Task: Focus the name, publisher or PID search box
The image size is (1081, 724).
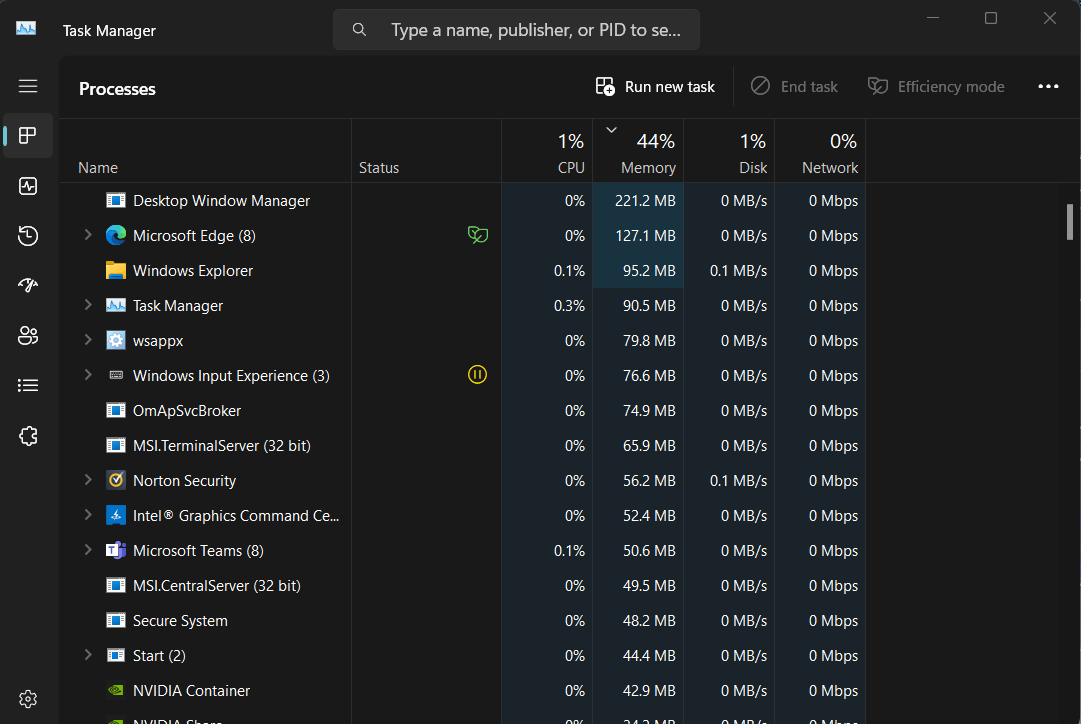Action: [x=516, y=30]
